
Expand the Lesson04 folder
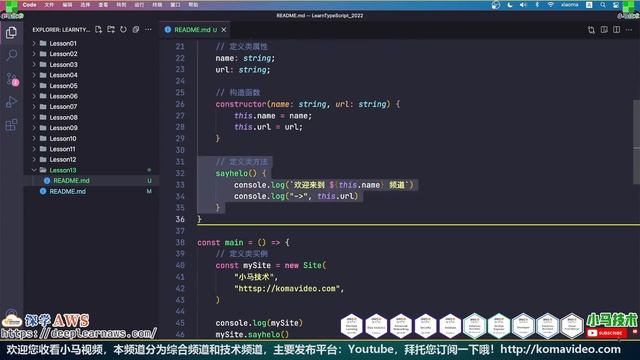[x=34, y=75]
